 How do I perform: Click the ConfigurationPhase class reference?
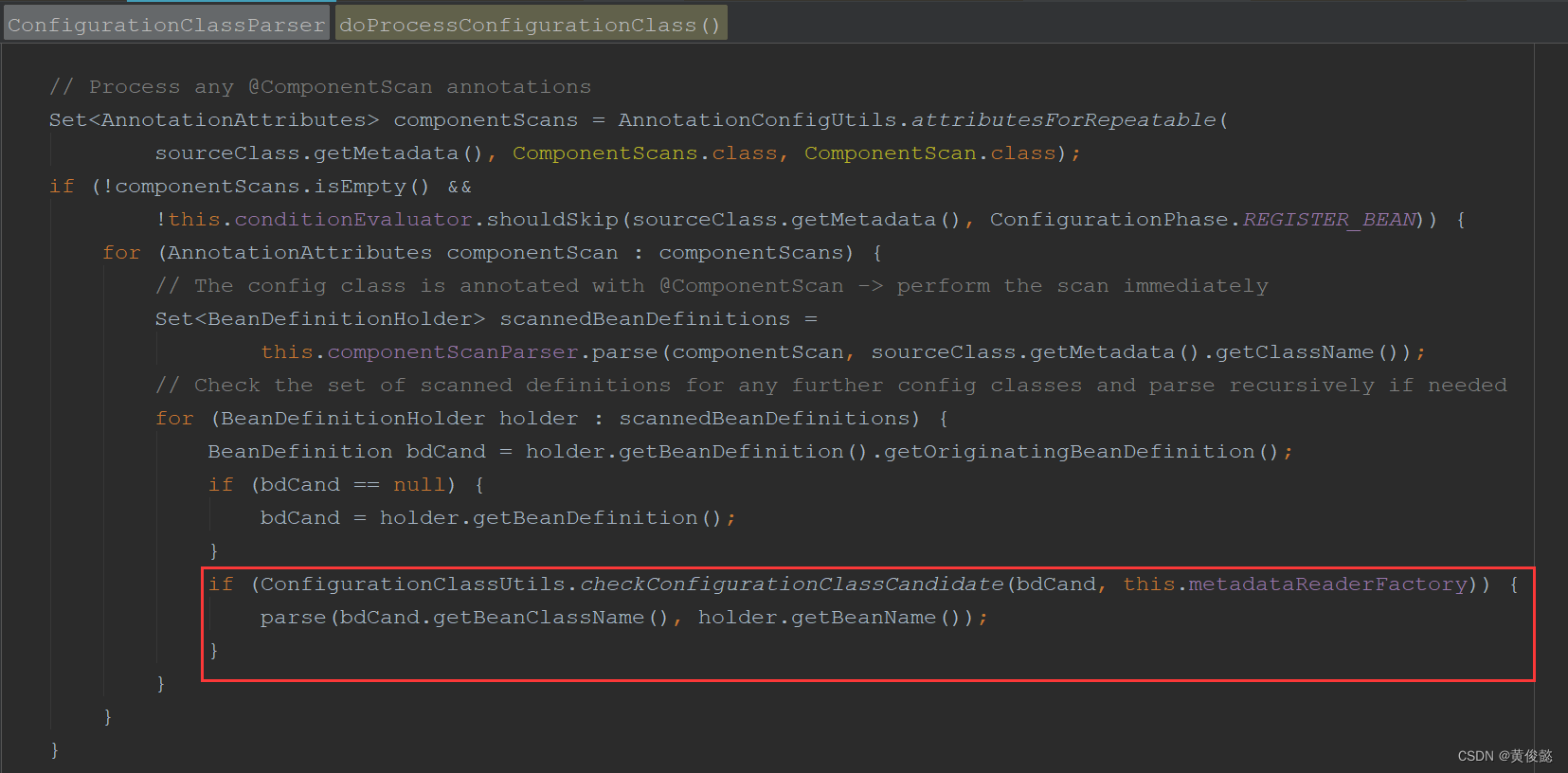click(1109, 220)
